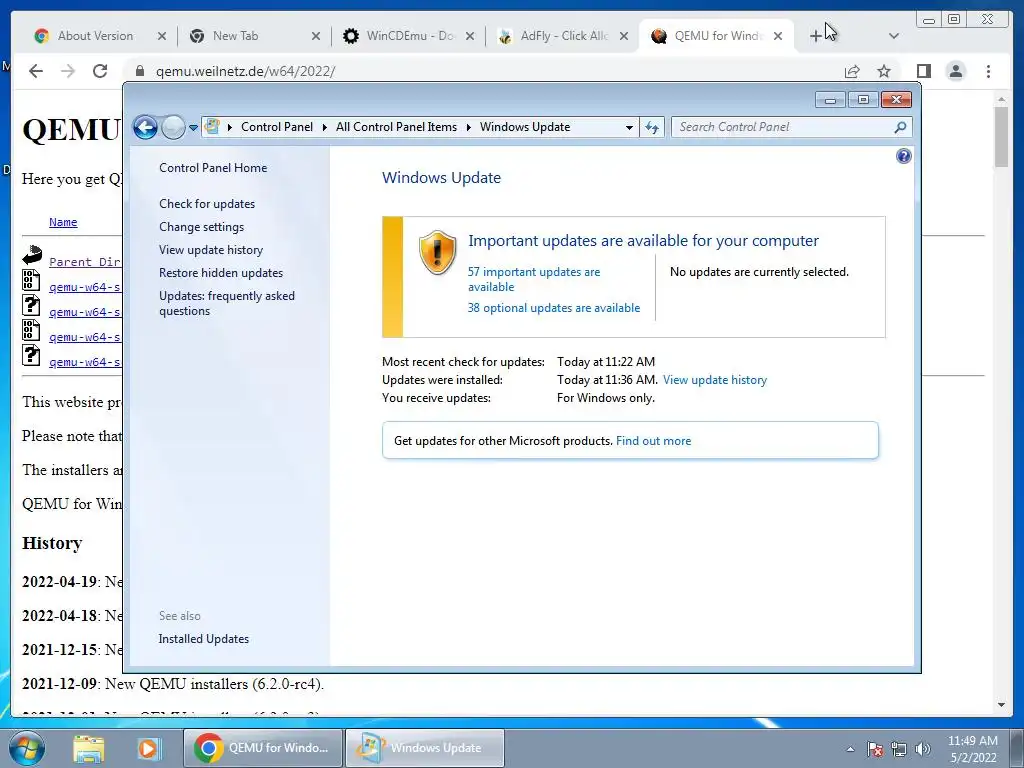Switch to QEMU for Windows Chrome taskbar button

(x=263, y=748)
